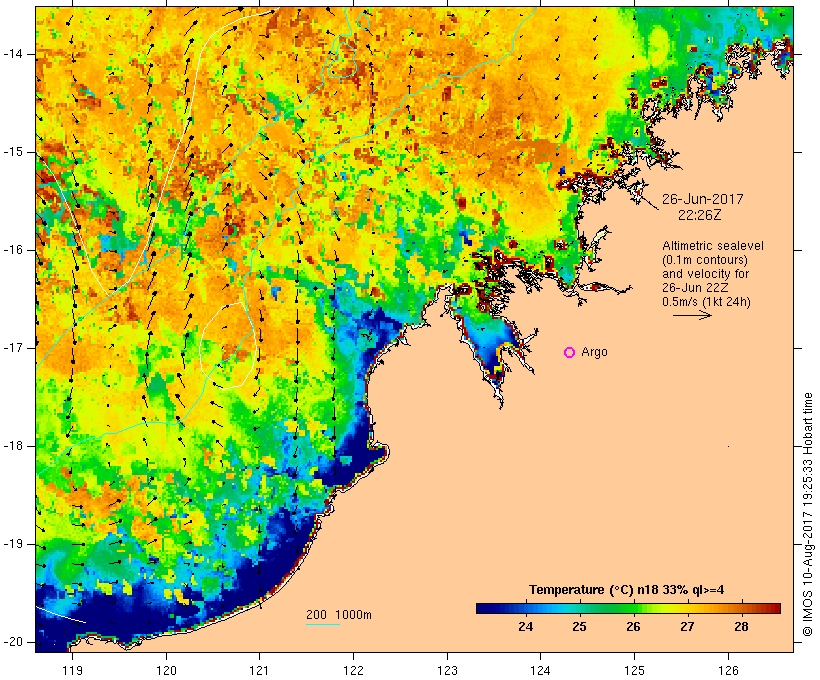Click the '200 1000m' bathymetry legend text

pyautogui.click(x=339, y=615)
